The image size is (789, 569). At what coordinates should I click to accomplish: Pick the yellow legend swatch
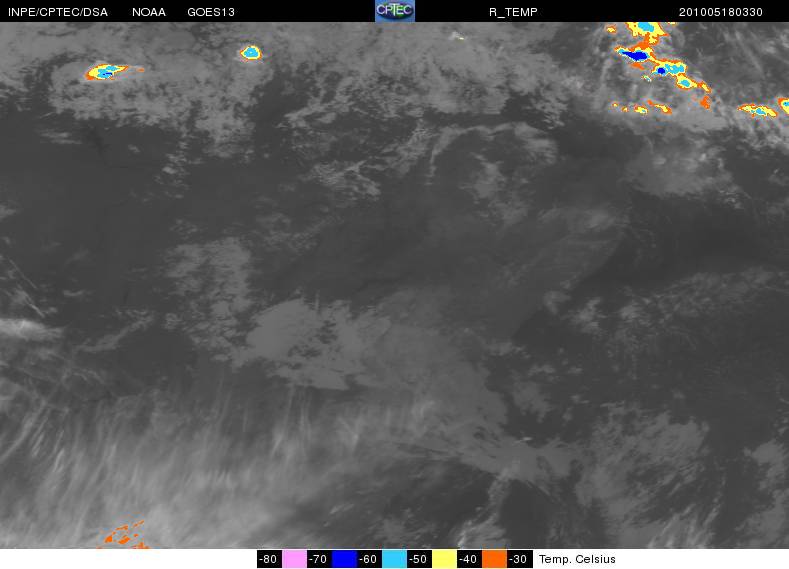tap(444, 559)
